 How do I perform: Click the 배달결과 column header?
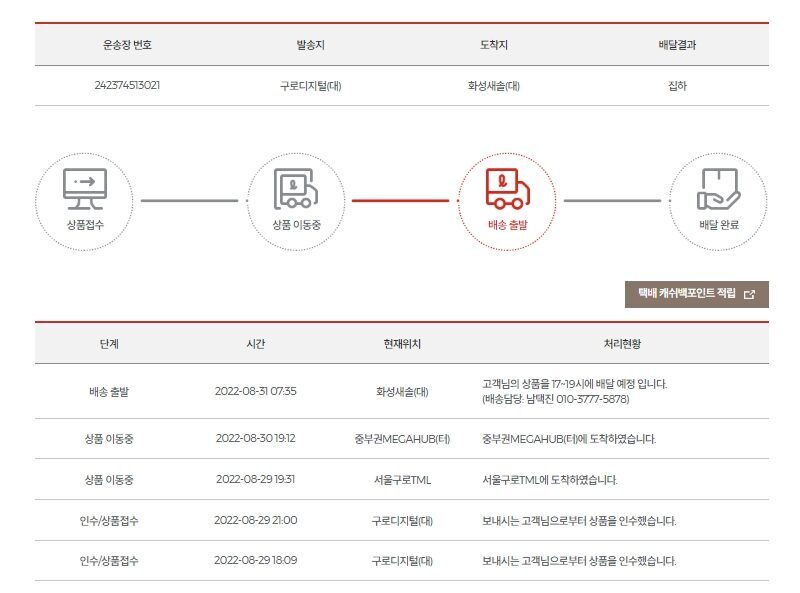[x=677, y=45]
